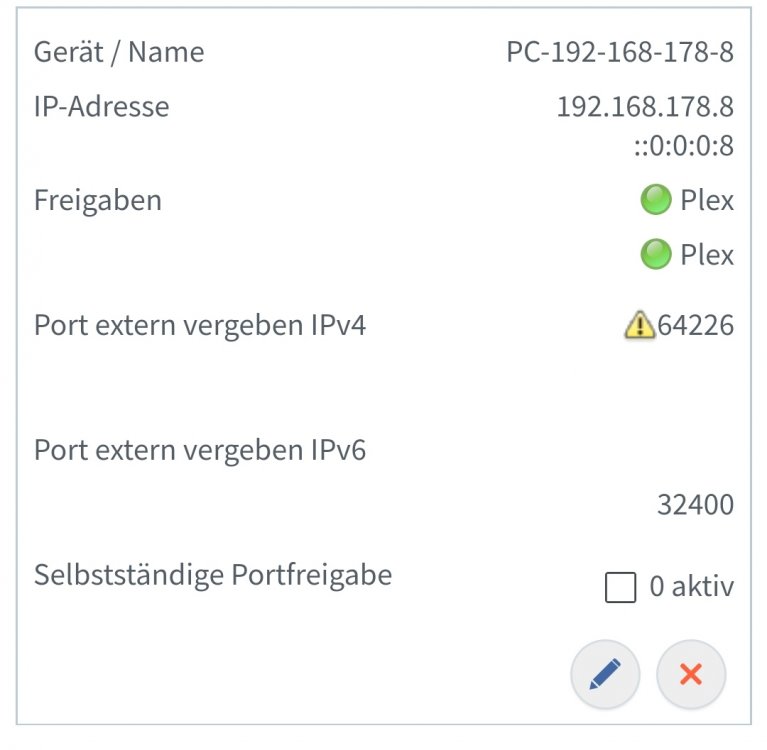Click the second green Plex status indicator
Image resolution: width=767 pixels, height=750 pixels.
(655, 254)
